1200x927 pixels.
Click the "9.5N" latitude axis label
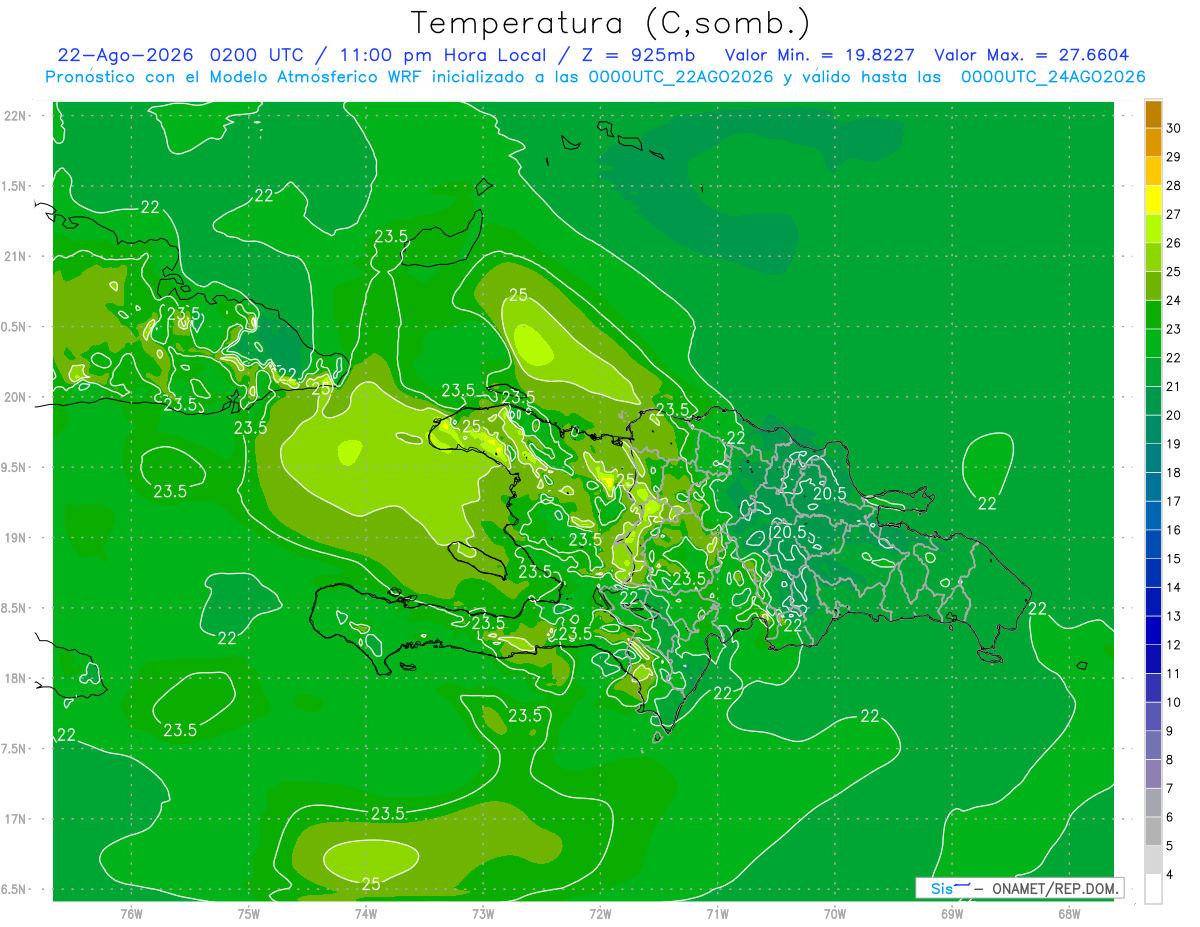[x=15, y=467]
